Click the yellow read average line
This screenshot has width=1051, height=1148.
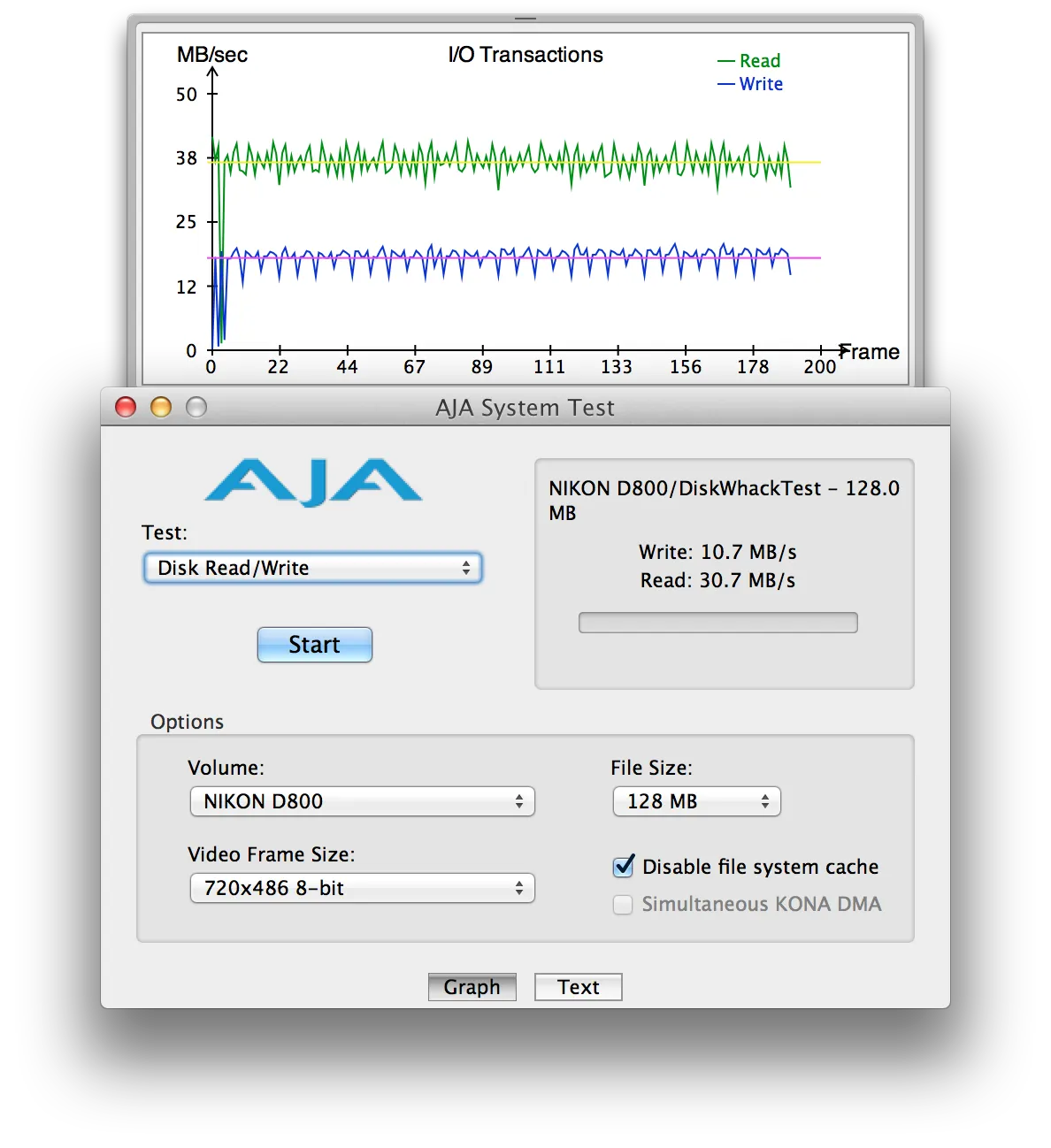click(805, 163)
